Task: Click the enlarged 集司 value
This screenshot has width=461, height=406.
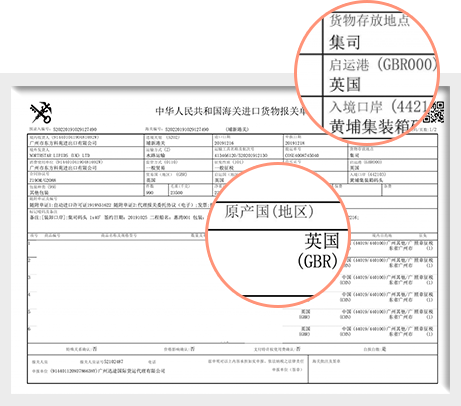Action: click(345, 42)
